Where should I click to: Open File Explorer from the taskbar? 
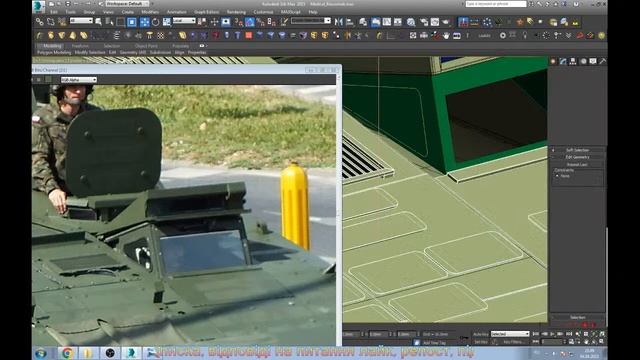tap(88, 353)
